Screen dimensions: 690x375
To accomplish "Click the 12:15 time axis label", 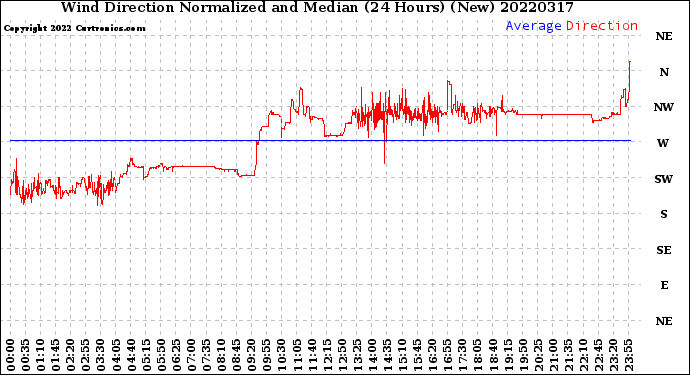I will [x=327, y=355].
